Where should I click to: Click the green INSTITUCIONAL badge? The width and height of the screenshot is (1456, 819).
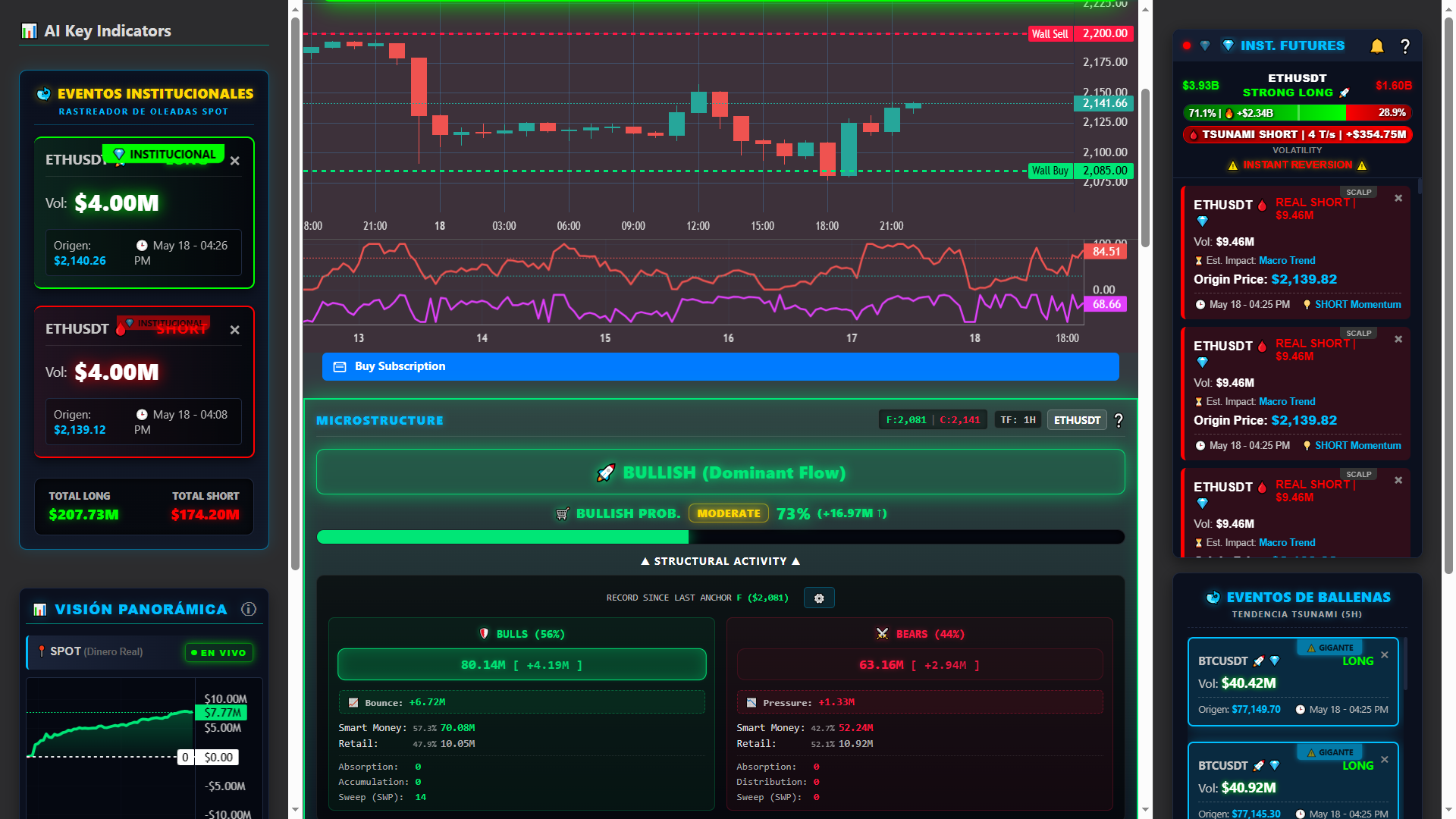pyautogui.click(x=164, y=154)
